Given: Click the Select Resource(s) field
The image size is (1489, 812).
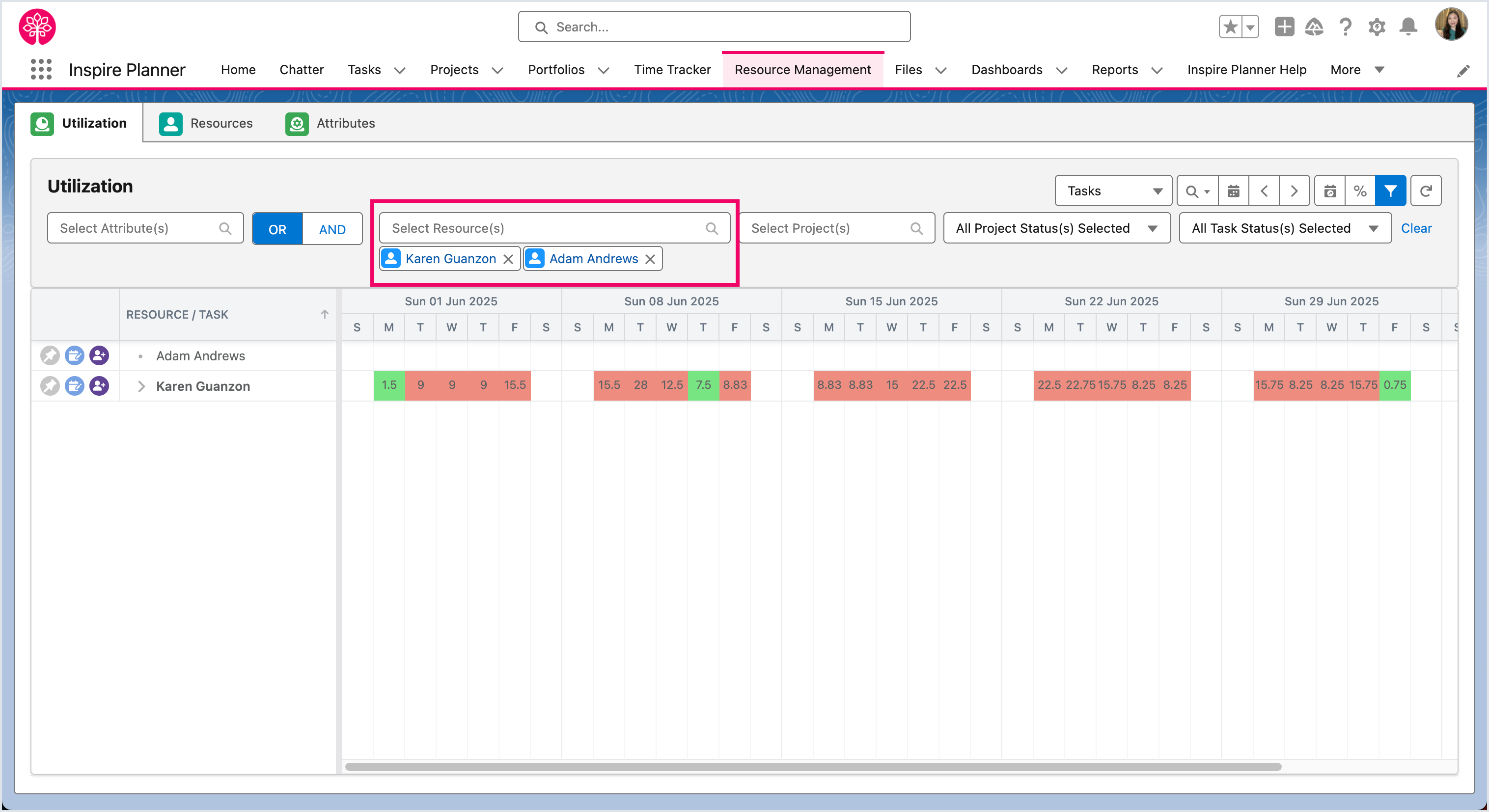Looking at the screenshot, I should point(554,228).
